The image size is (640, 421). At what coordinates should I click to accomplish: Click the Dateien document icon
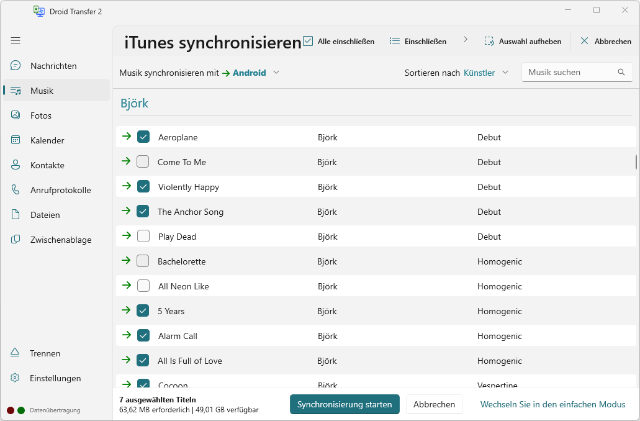coord(16,214)
